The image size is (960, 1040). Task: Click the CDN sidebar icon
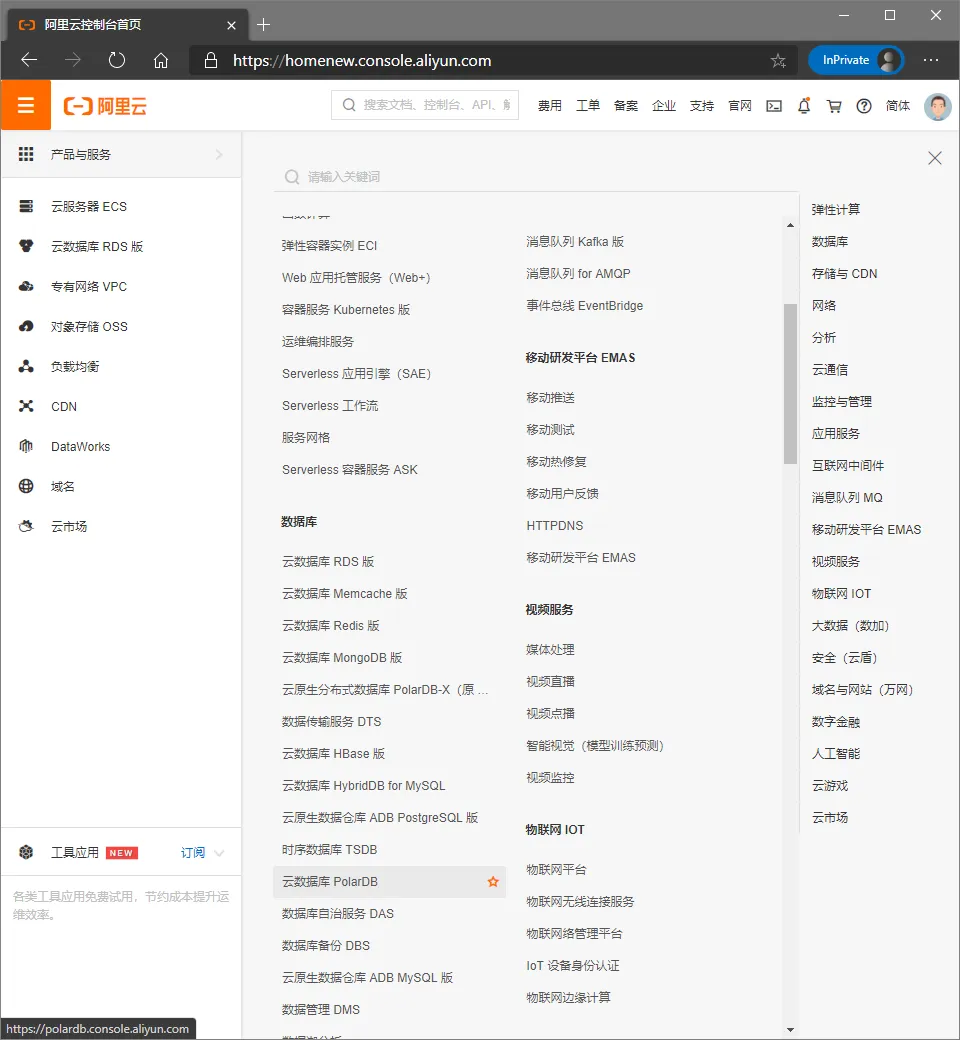click(x=26, y=406)
